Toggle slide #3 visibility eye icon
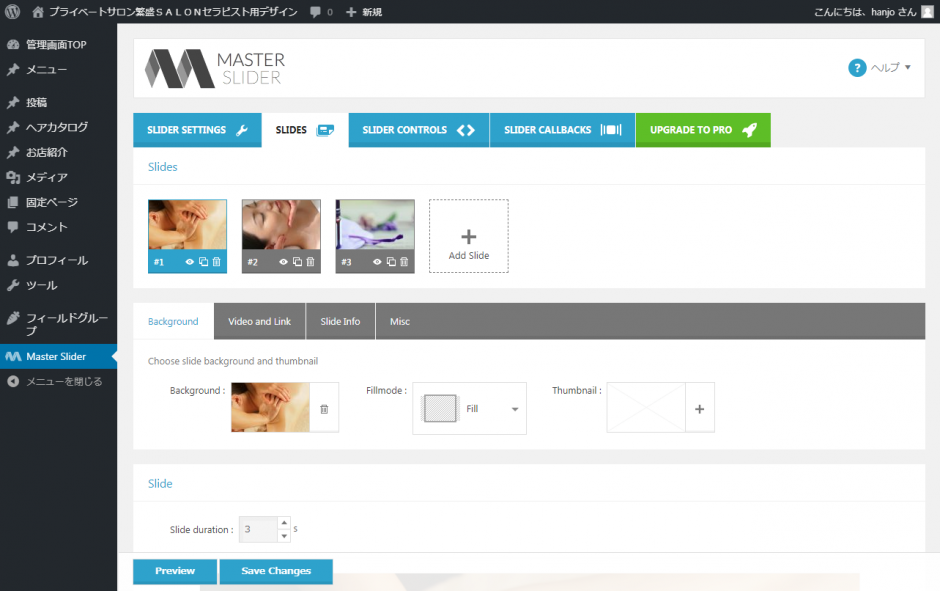This screenshot has height=591, width=940. [377, 262]
